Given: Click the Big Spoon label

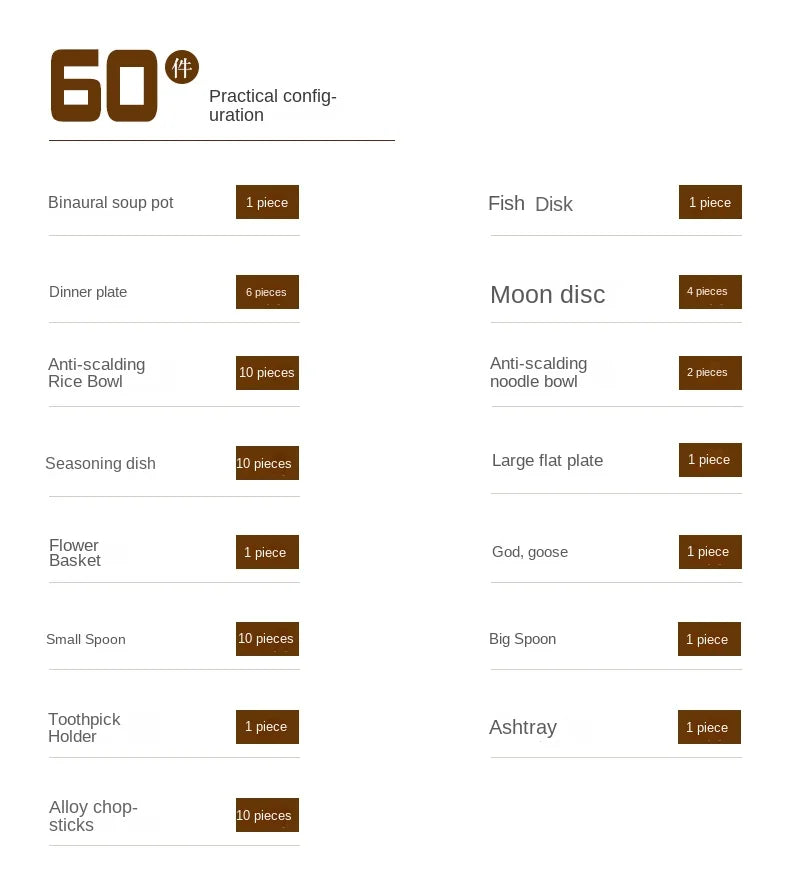Looking at the screenshot, I should (x=522, y=639).
